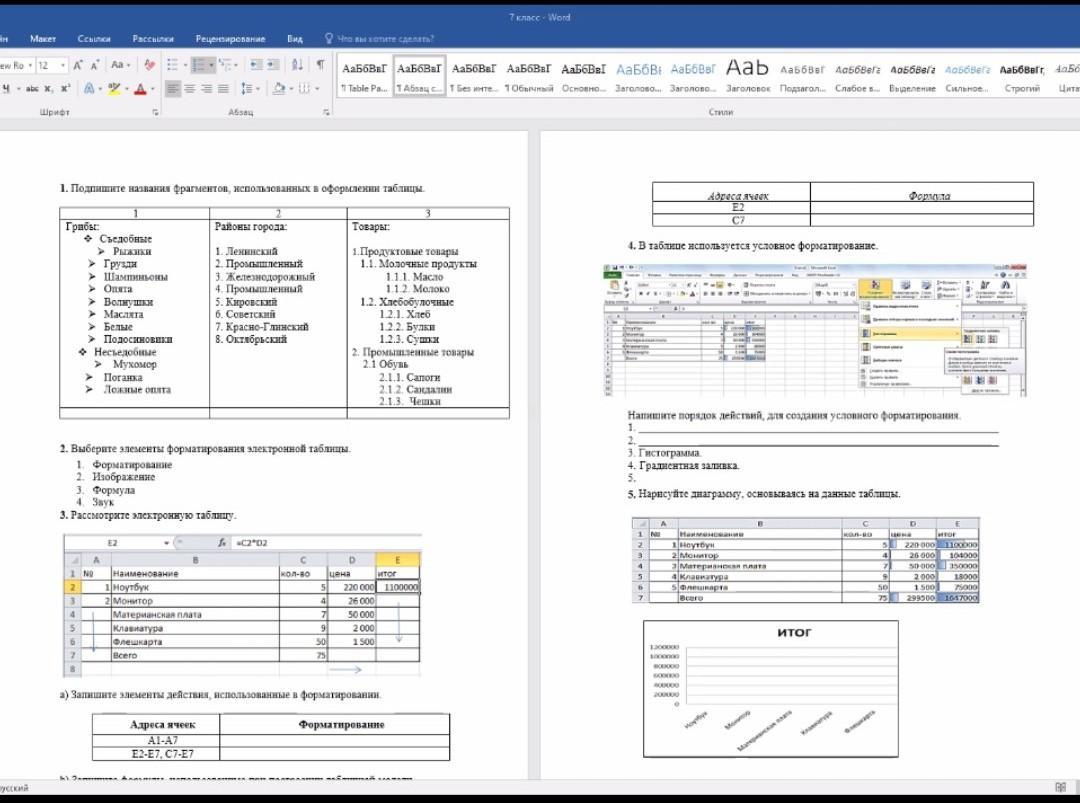The image size is (1080, 803).
Task: Click the Decrease indent icon
Action: pos(256,65)
